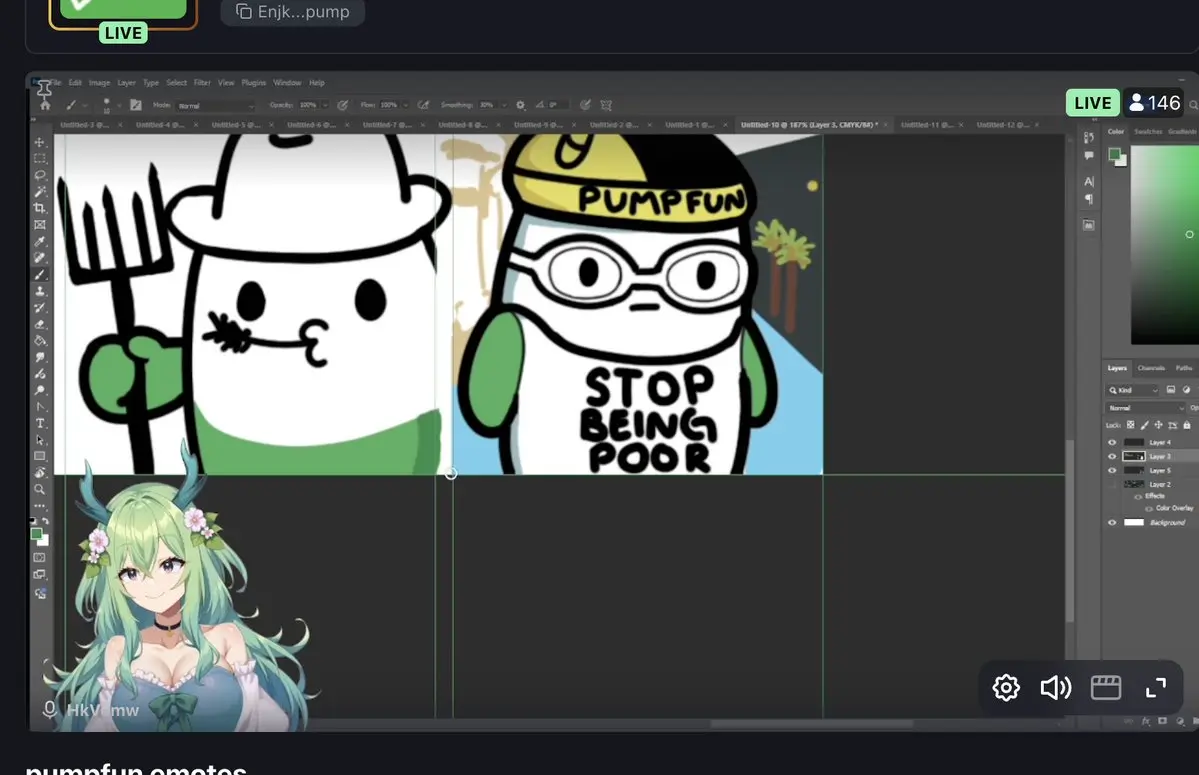Toggle airbrush-style build-up icon
Viewport: 1199px width, 775px height.
click(423, 105)
